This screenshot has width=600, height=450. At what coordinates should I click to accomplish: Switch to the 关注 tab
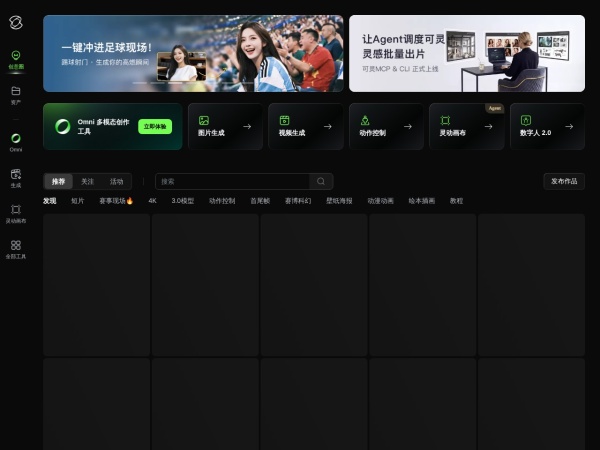[x=87, y=181]
